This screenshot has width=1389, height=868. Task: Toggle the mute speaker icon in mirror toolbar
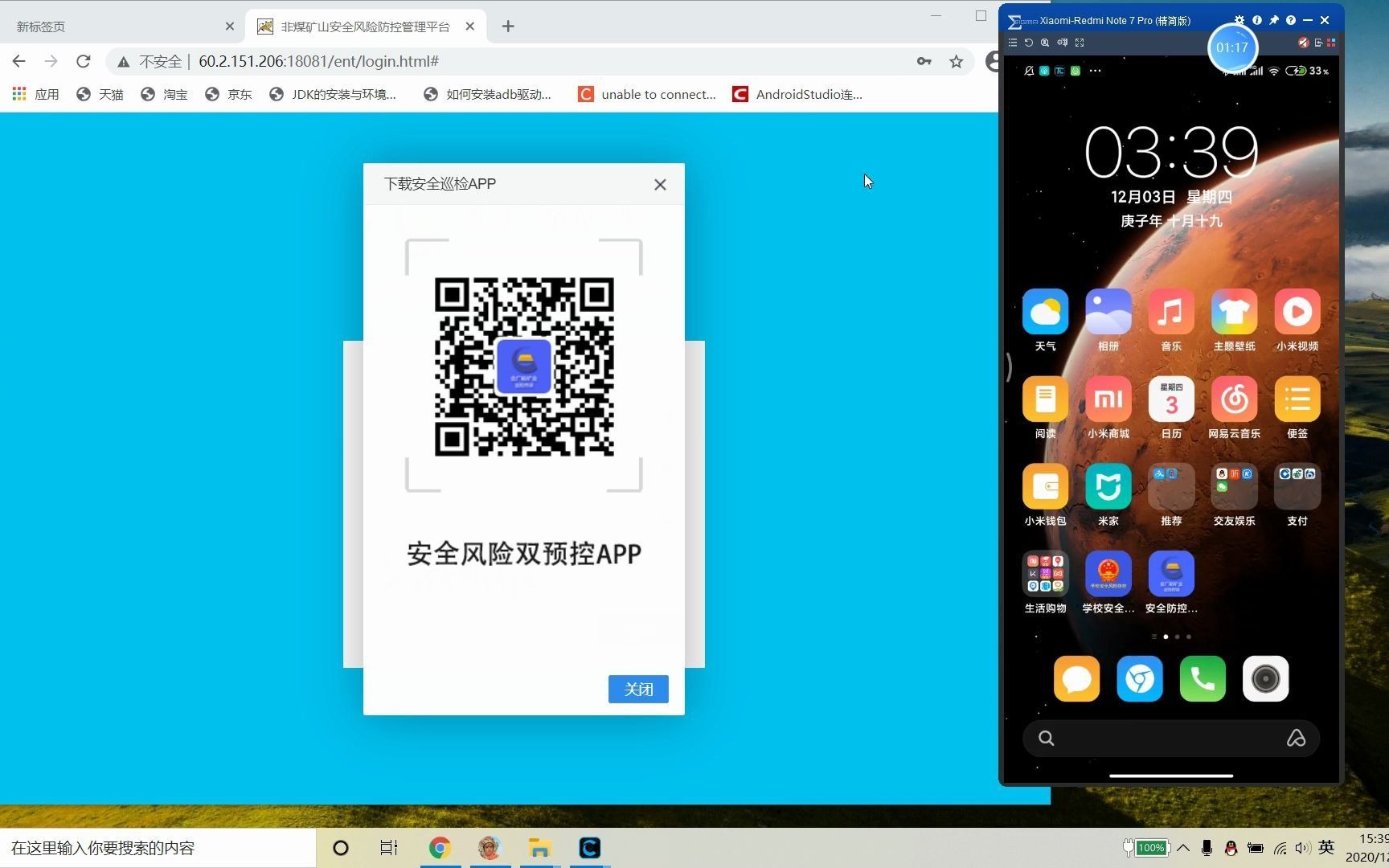click(x=1303, y=43)
